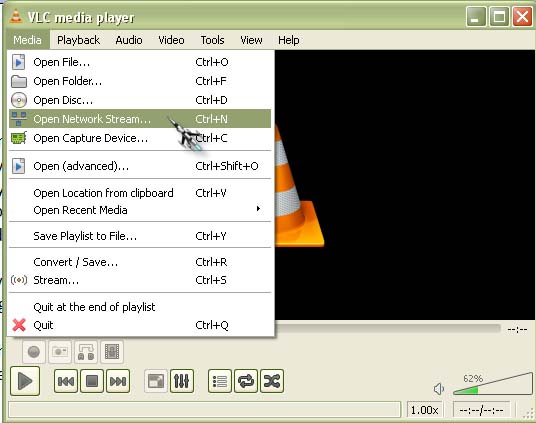Screen dimensions: 536x423
Task: Choose Open (advanced)... entry
Action: (x=139, y=166)
